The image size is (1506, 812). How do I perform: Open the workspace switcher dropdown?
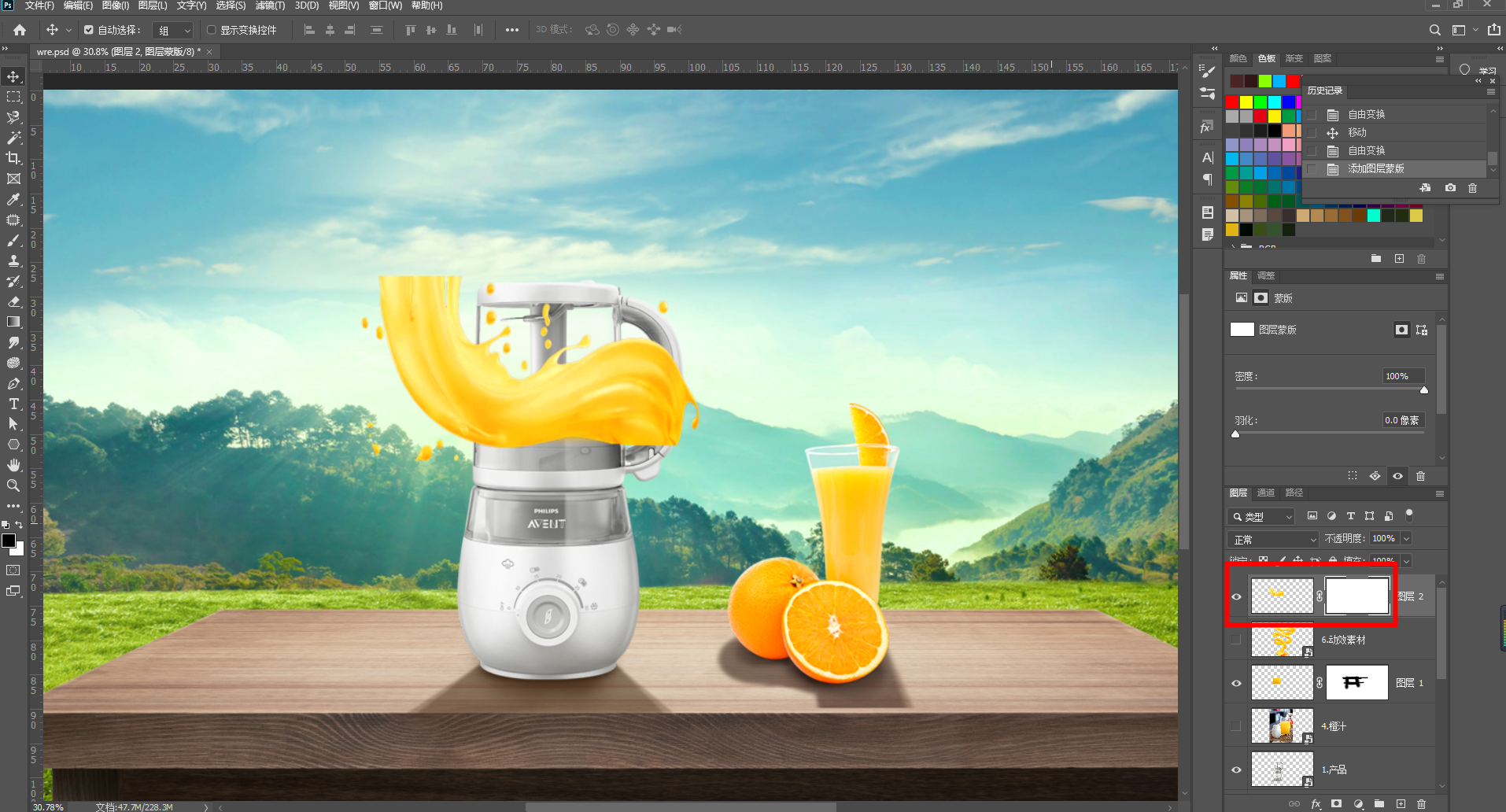1464,30
